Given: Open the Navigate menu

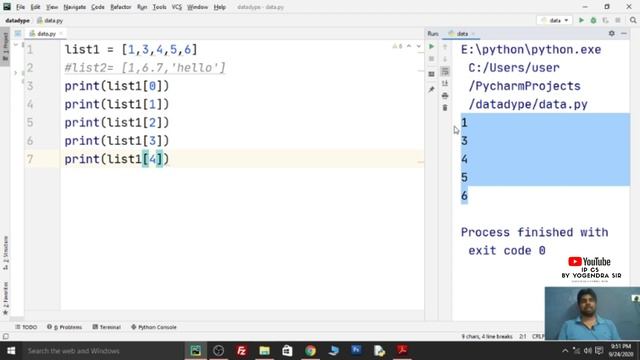Looking at the screenshot, I should (75, 7).
